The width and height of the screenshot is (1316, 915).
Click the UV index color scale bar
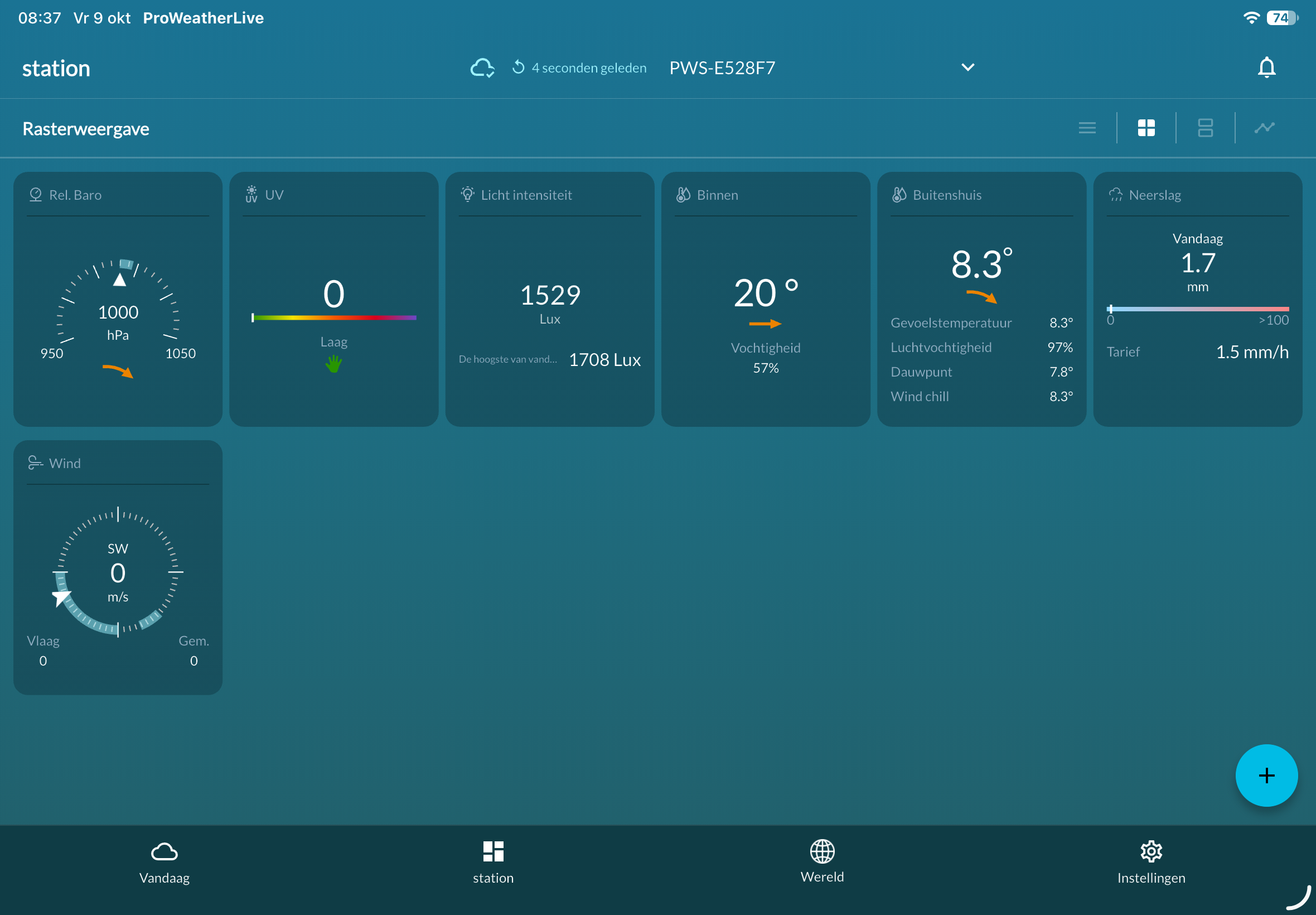pyautogui.click(x=334, y=317)
